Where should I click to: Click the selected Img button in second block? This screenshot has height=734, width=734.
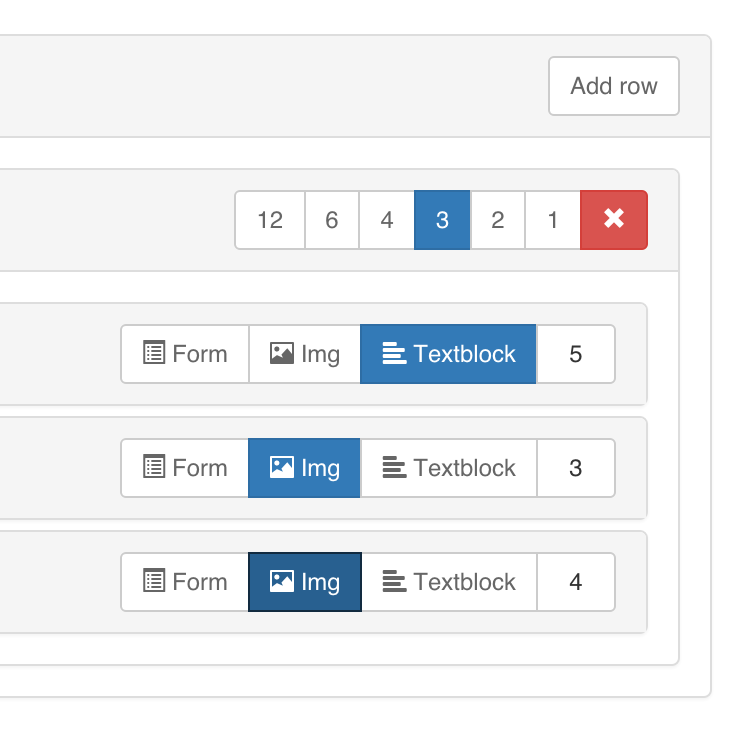coord(305,468)
